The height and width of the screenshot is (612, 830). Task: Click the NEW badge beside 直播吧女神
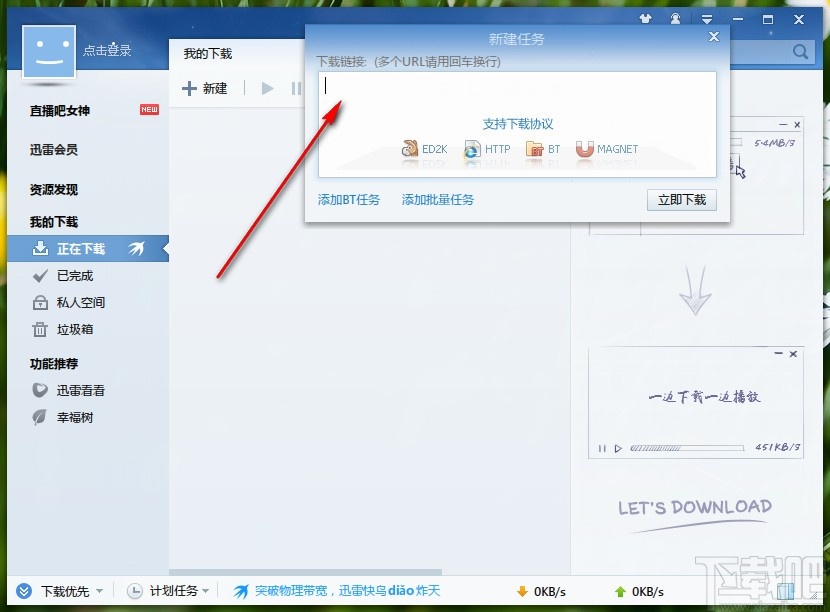[149, 110]
